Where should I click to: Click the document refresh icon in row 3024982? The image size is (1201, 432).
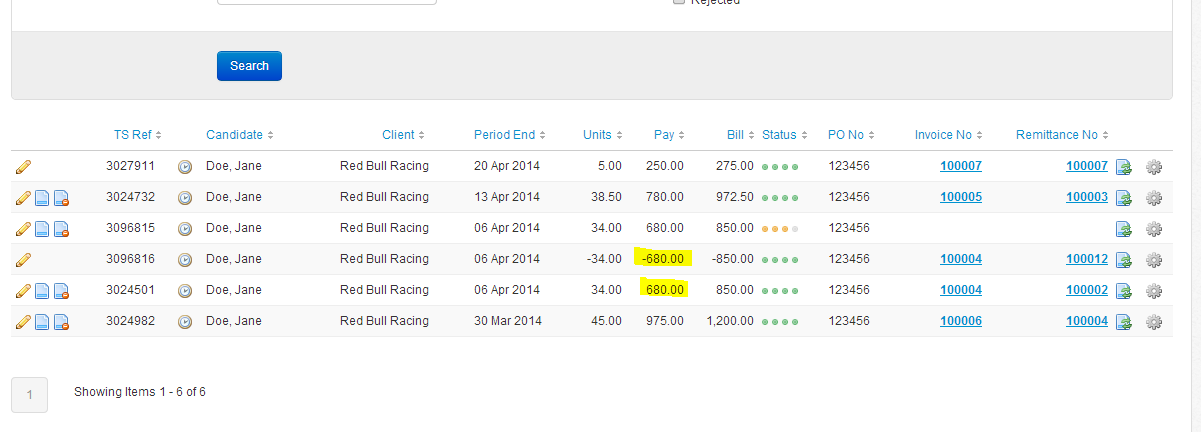pyautogui.click(x=1124, y=322)
